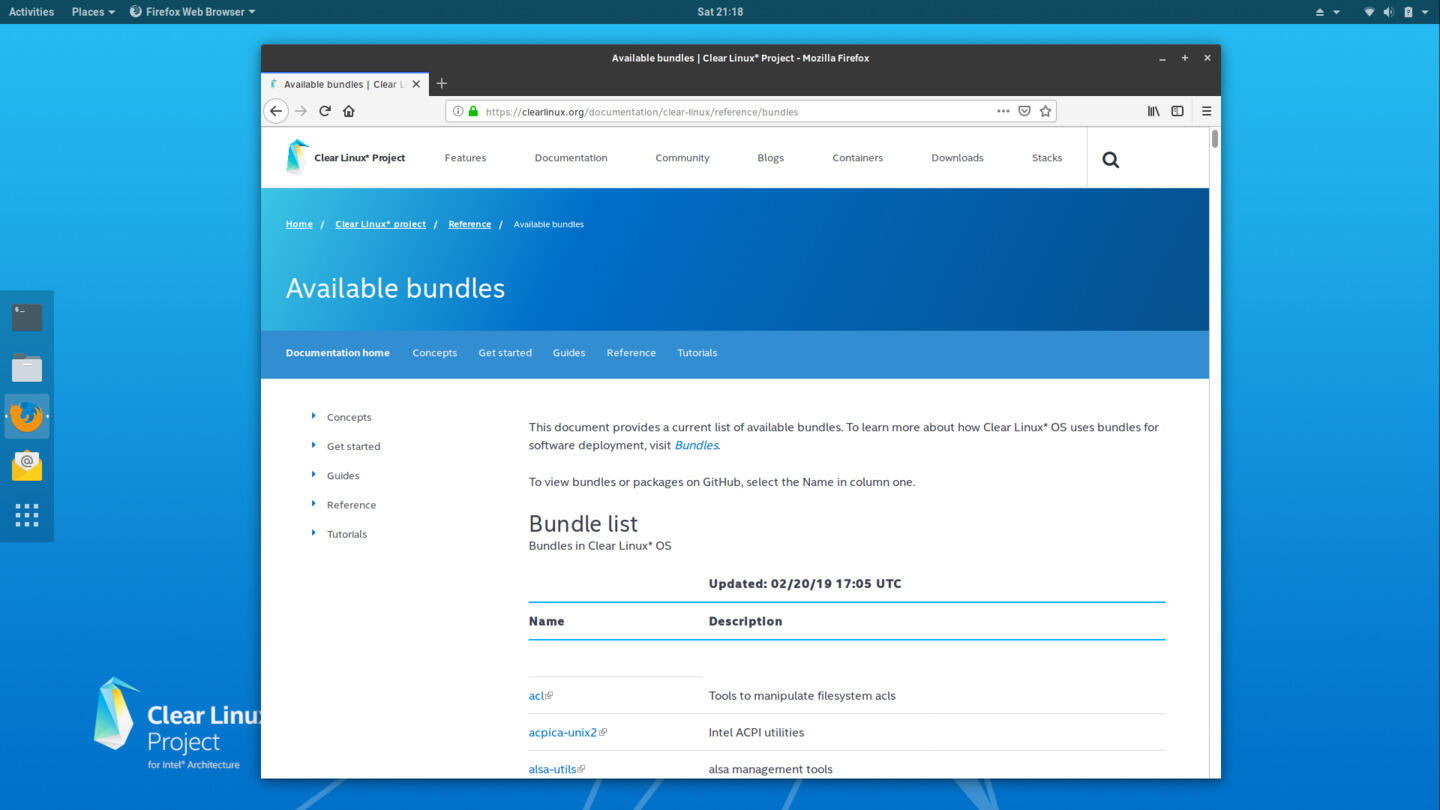Open Files manager from the dock
The width and height of the screenshot is (1440, 810).
[27, 367]
